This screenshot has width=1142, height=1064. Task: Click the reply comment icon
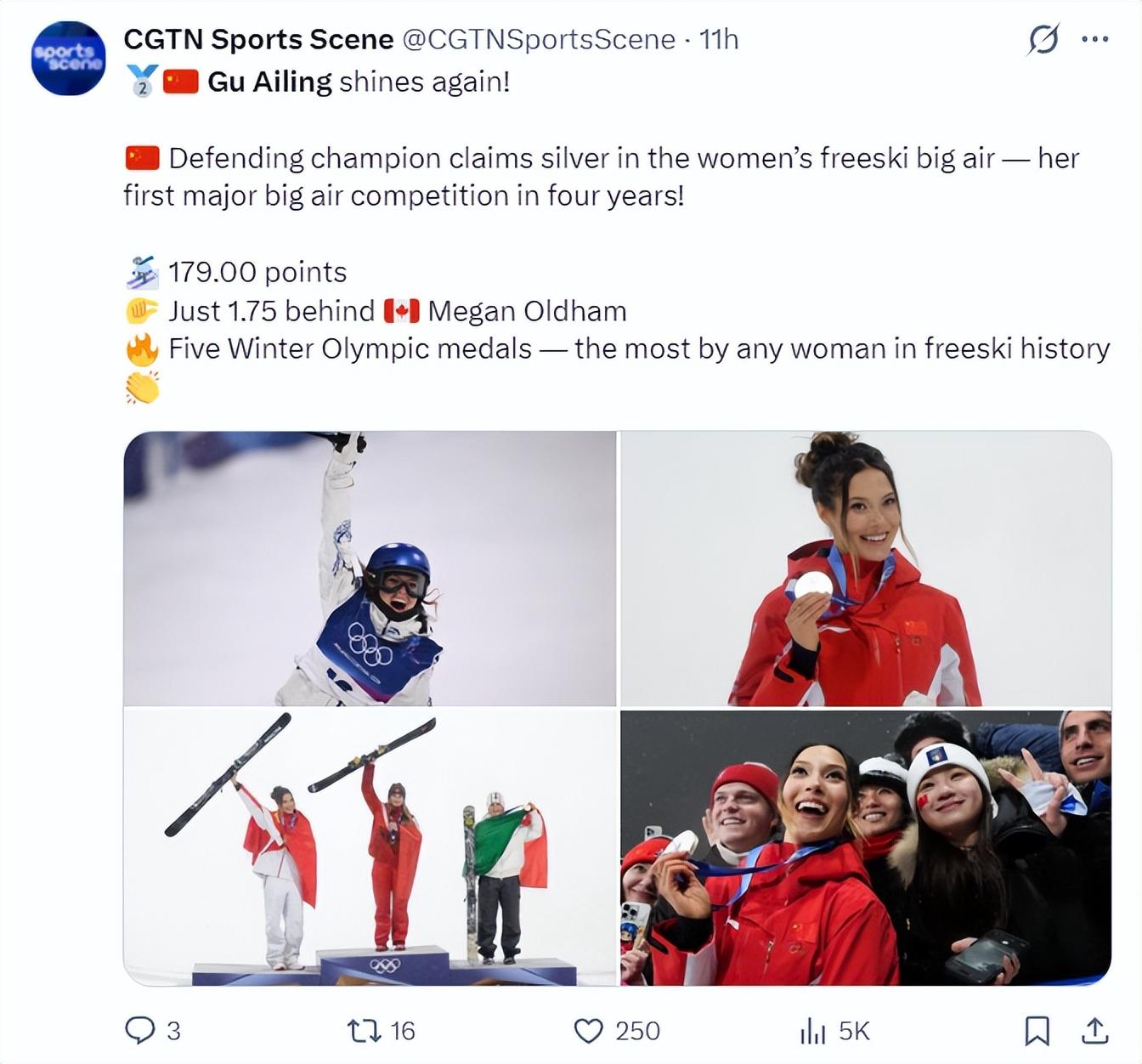[x=139, y=1030]
